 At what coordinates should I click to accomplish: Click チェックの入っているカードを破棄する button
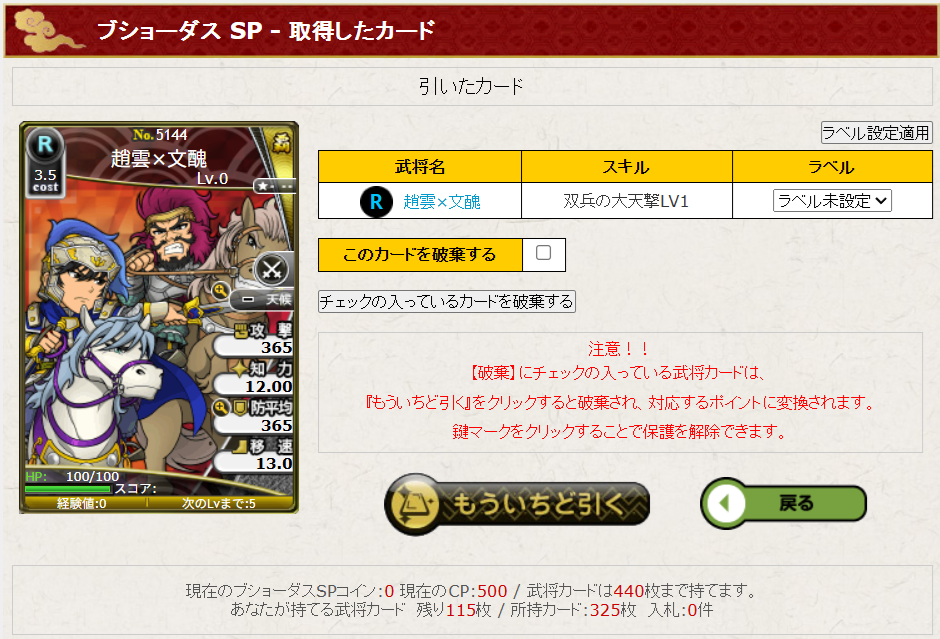pyautogui.click(x=447, y=301)
